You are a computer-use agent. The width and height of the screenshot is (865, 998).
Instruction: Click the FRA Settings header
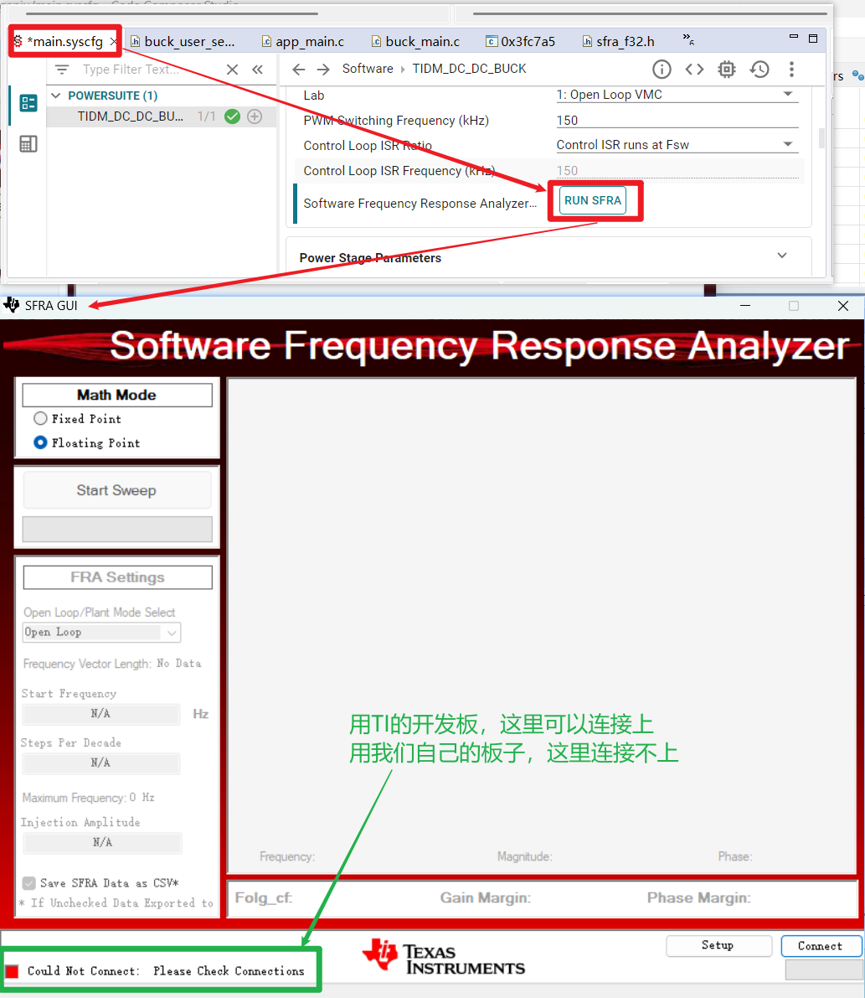[118, 577]
